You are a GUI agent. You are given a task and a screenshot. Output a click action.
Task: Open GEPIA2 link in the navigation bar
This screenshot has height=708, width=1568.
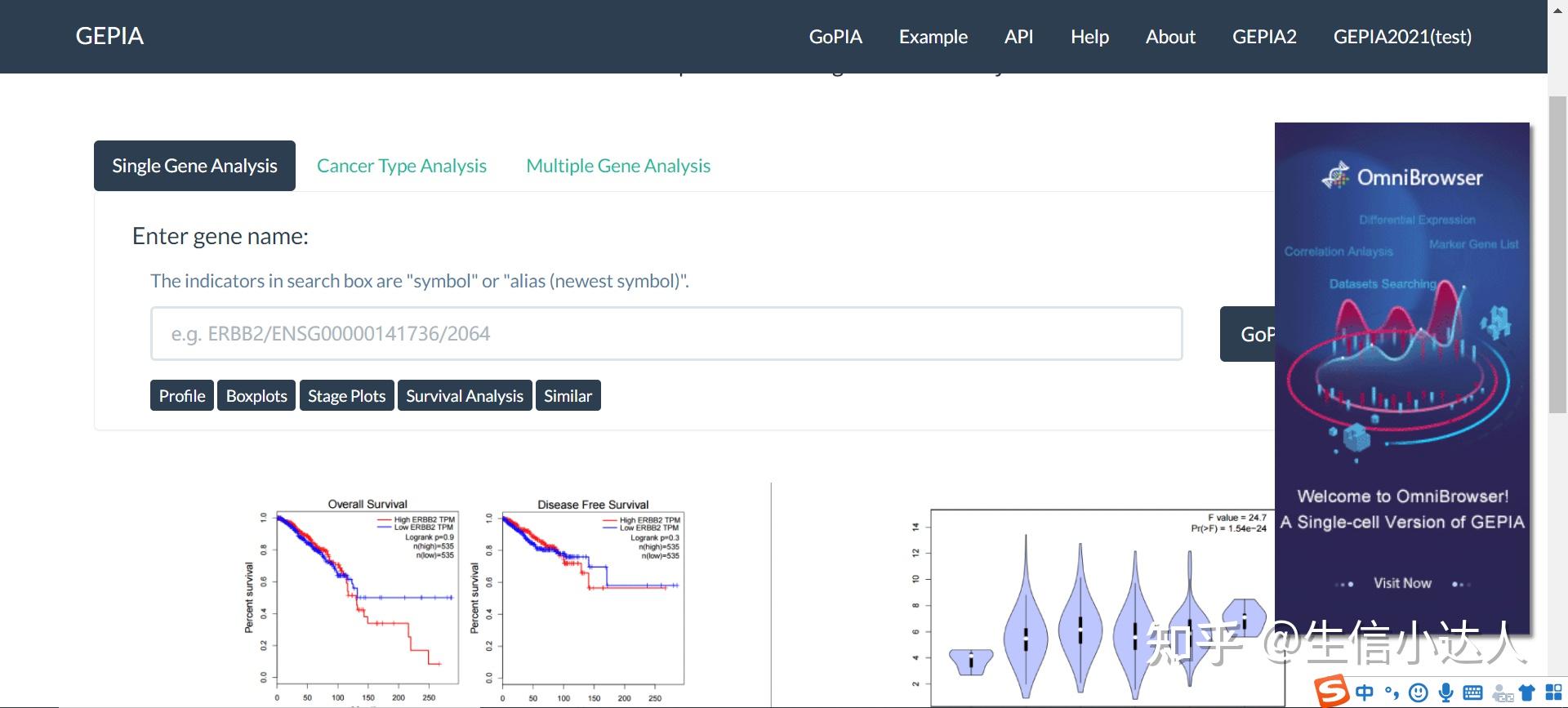(1264, 37)
